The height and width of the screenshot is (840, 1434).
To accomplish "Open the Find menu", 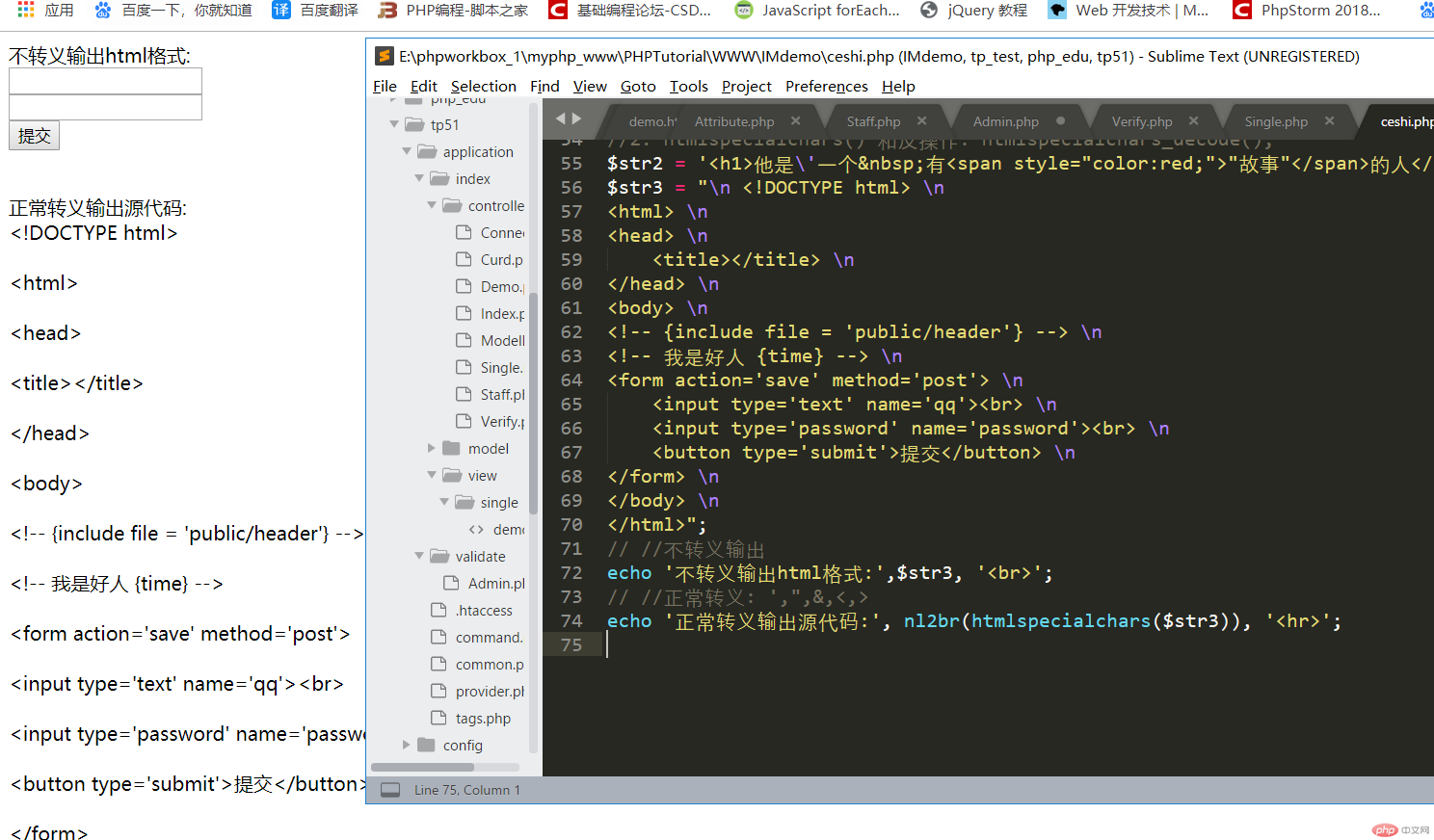I will coord(544,86).
